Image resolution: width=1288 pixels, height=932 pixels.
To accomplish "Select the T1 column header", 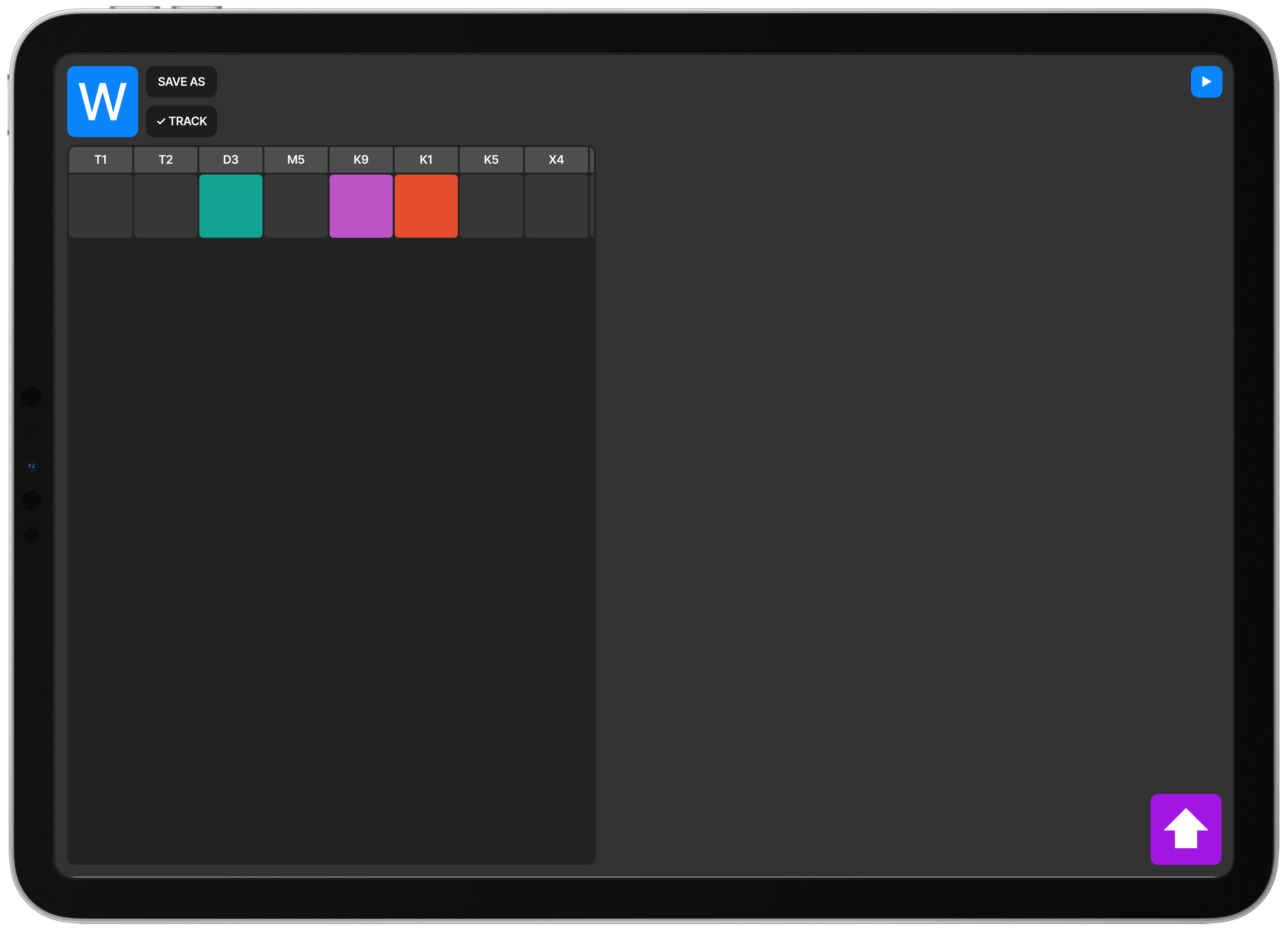I will click(x=101, y=159).
